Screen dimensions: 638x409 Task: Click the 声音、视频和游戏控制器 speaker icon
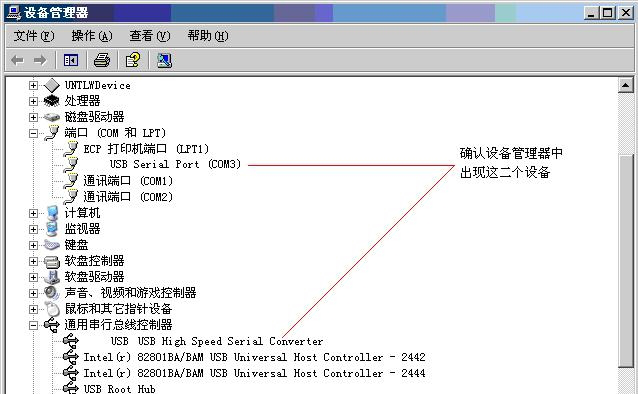[52, 293]
